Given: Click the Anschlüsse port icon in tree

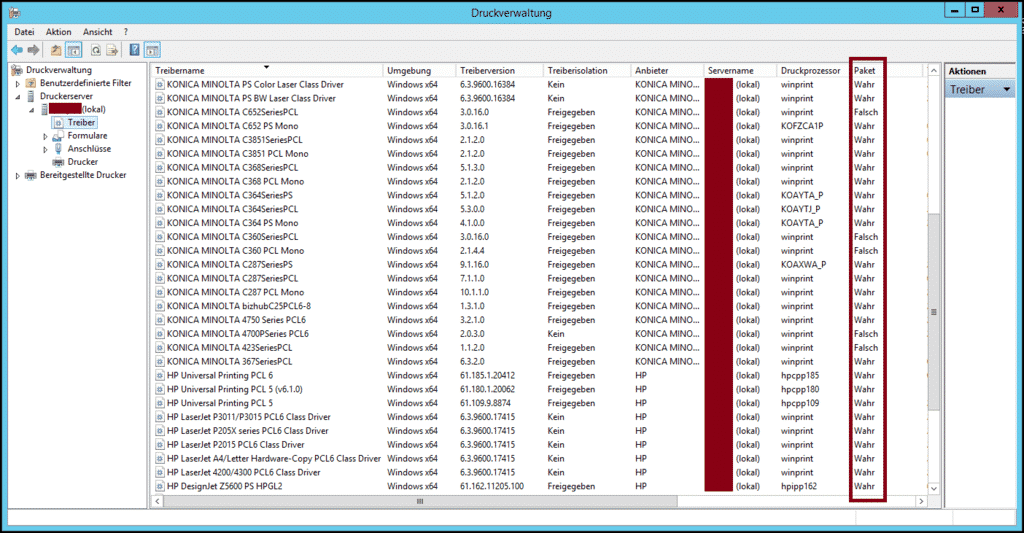Looking at the screenshot, I should pos(59,149).
